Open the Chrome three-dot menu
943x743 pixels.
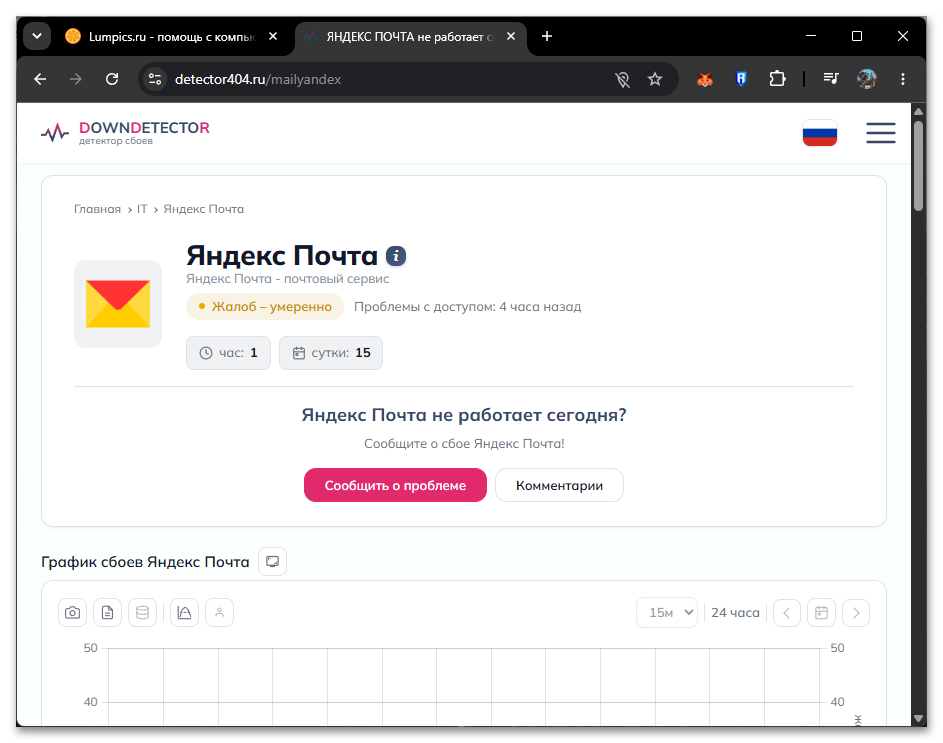pos(903,79)
